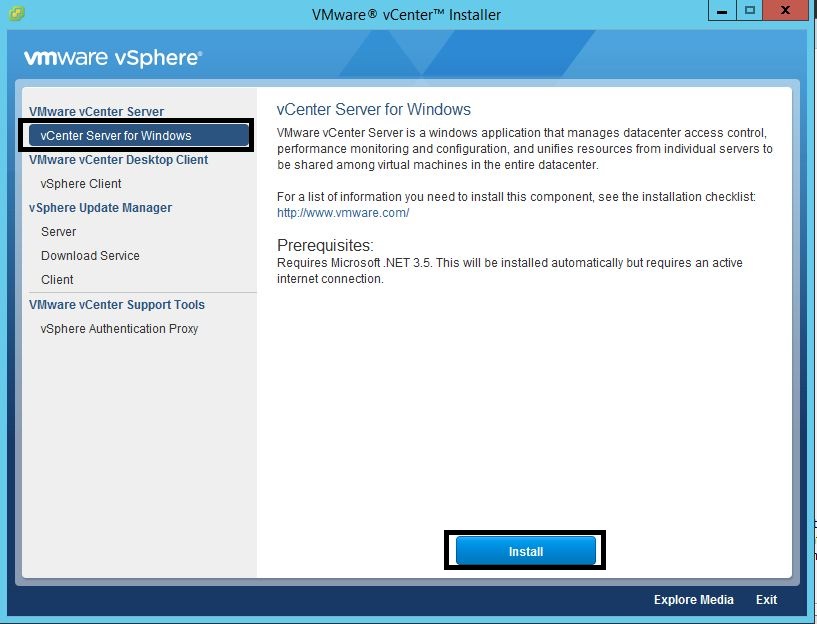Click the VMware vCenter Installer title bar

click(x=406, y=15)
